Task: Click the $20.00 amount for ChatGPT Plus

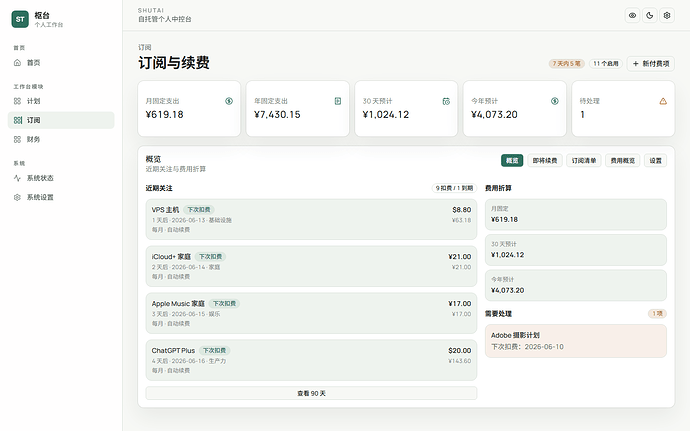Action: click(459, 350)
